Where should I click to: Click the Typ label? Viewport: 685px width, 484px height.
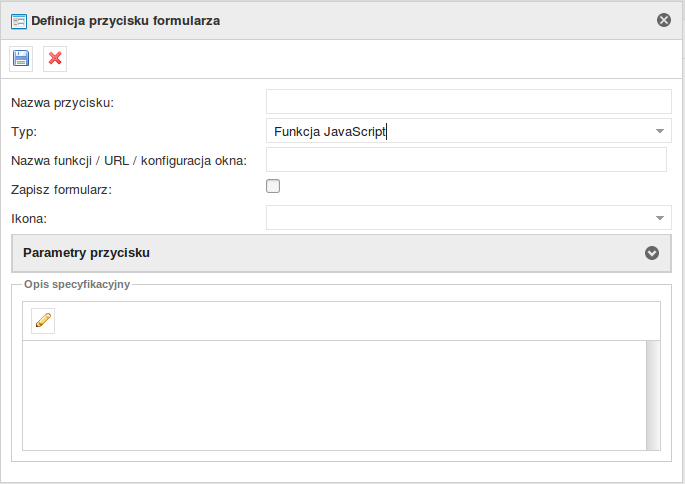[24, 131]
